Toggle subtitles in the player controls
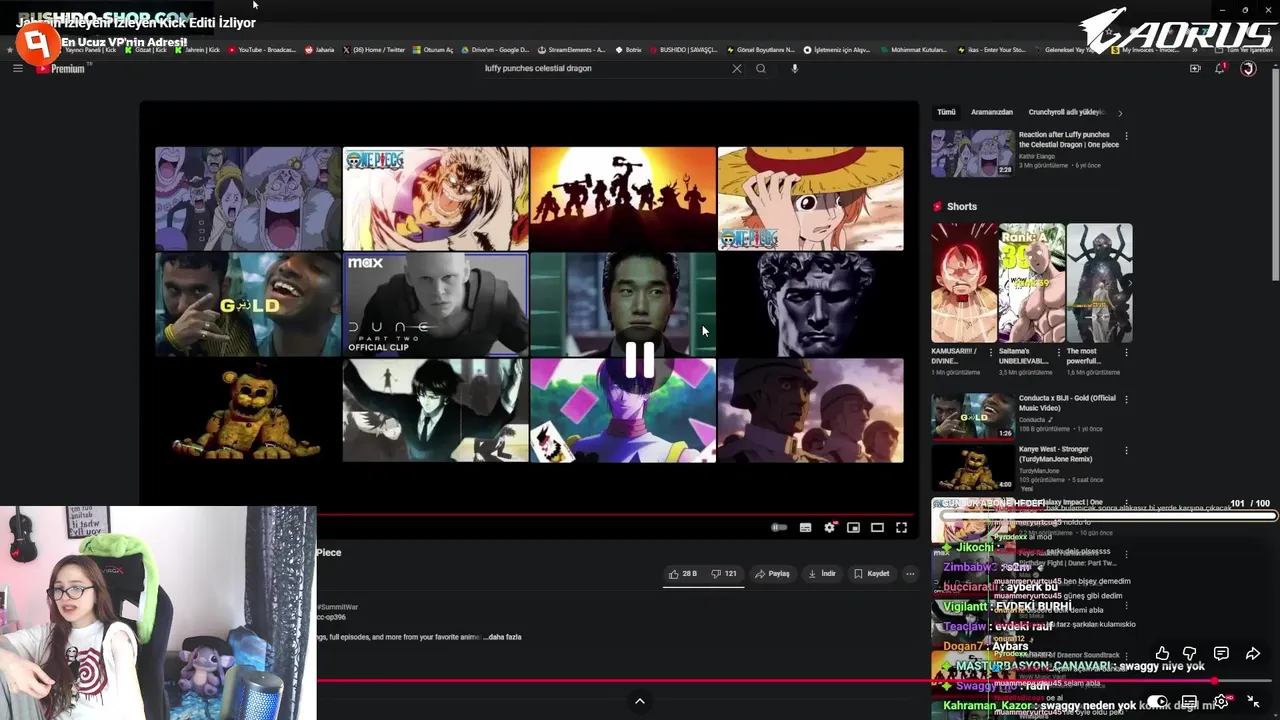 point(805,527)
